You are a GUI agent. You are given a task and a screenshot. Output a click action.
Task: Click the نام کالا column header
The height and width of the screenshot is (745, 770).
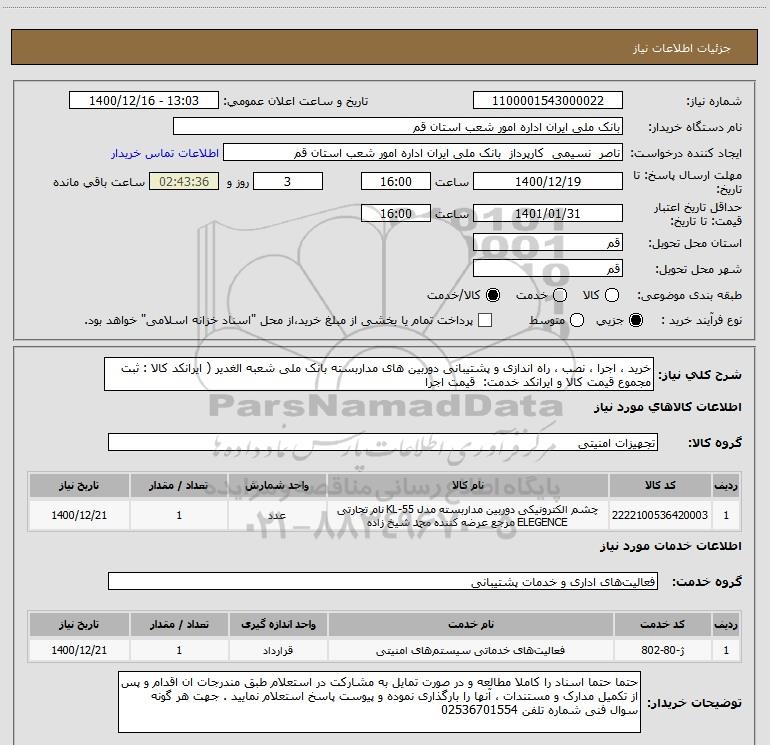pos(467,485)
